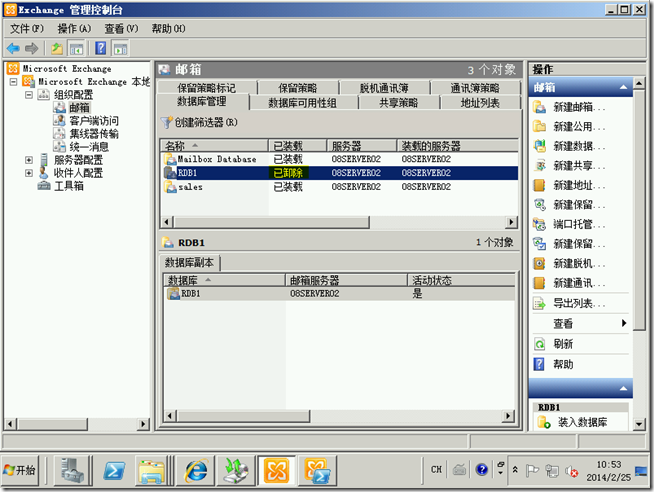Click the 帮助 icon in actions pane
Screen dimensions: 654x492
pos(539,364)
